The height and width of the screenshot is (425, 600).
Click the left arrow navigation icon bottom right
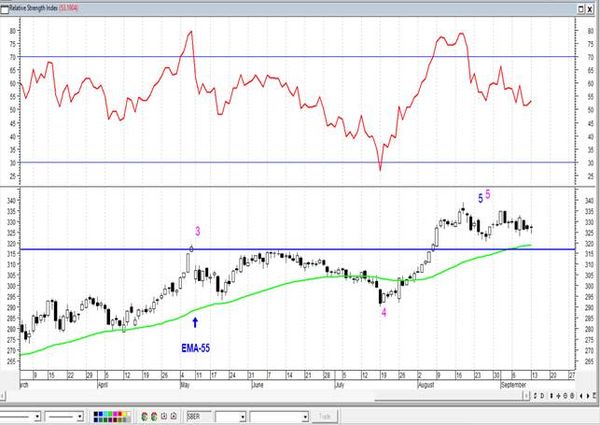(581, 396)
